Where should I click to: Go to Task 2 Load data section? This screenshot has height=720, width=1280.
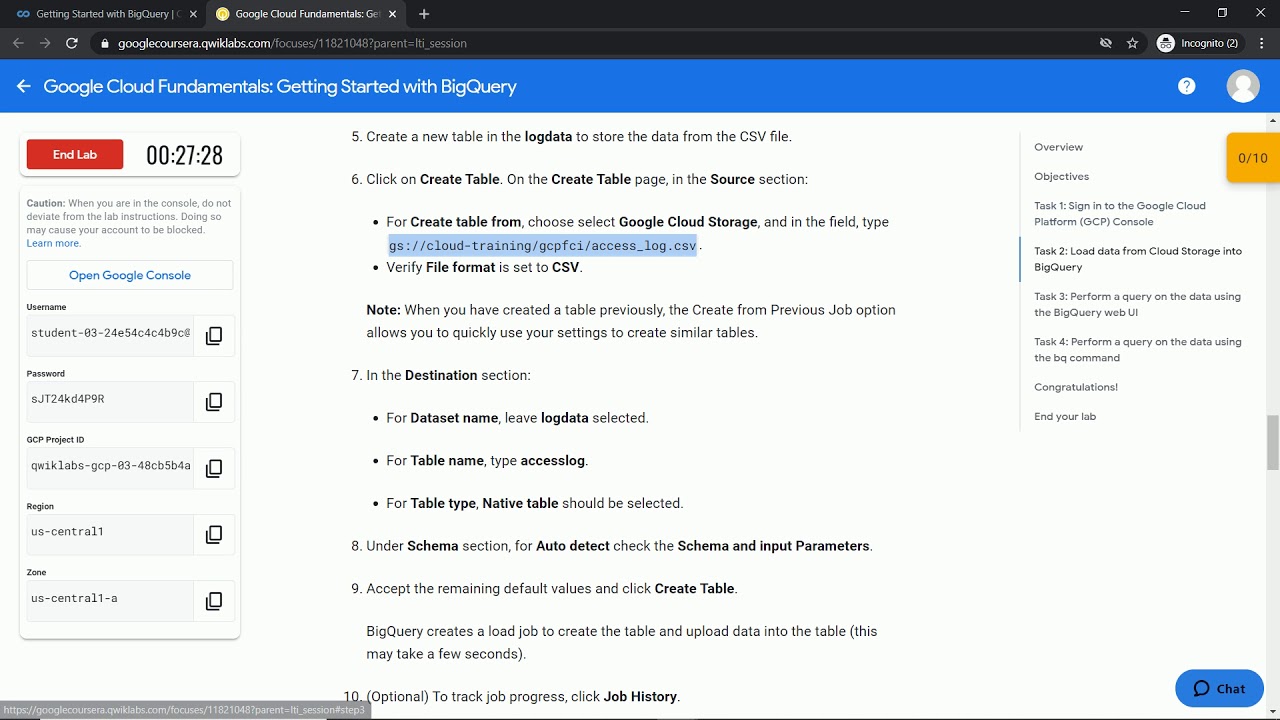point(1138,259)
